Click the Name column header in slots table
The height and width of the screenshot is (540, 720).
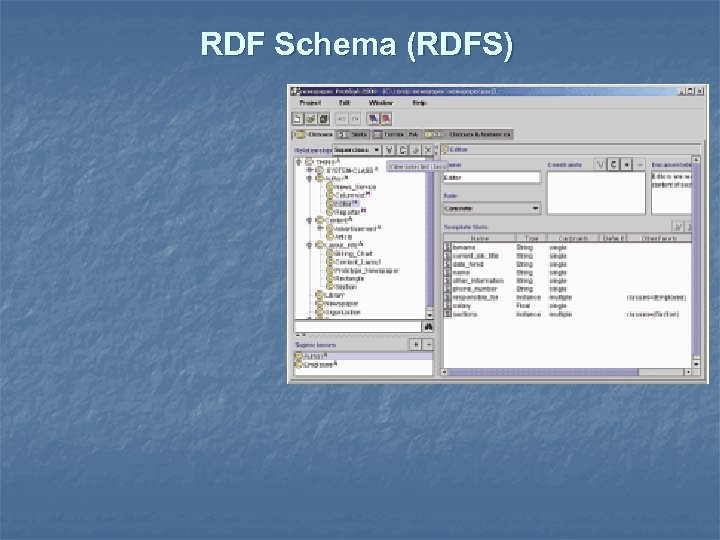pyautogui.click(x=480, y=238)
